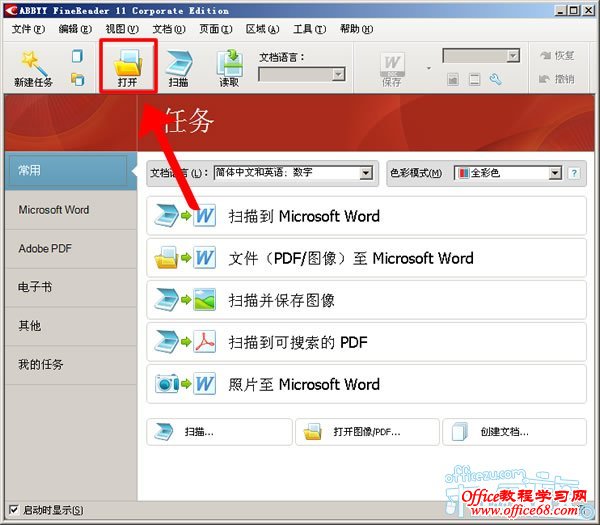Click the 恢复 redo button
This screenshot has height=525, width=600.
point(557,56)
